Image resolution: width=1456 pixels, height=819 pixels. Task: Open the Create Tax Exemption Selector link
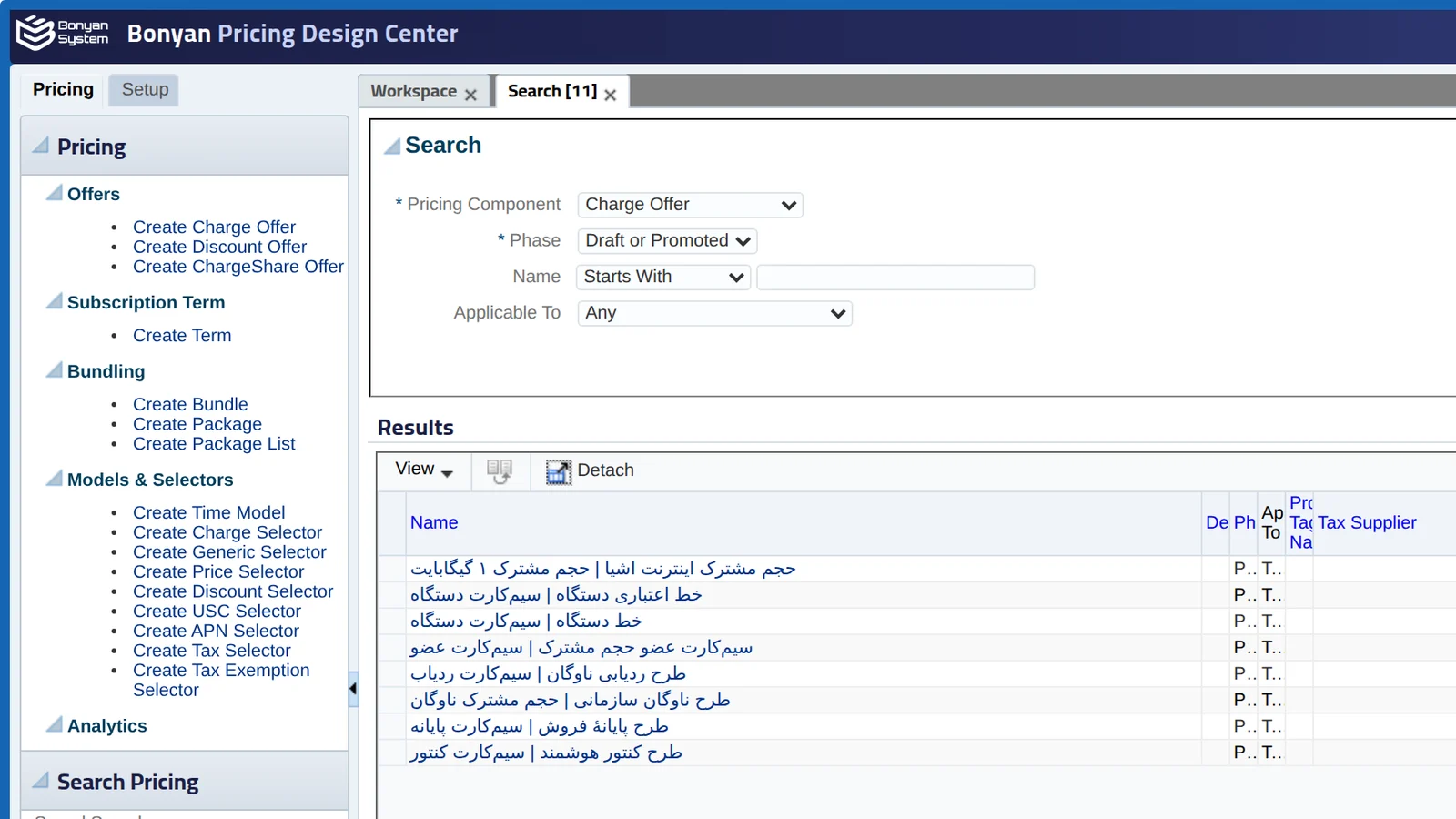221,680
